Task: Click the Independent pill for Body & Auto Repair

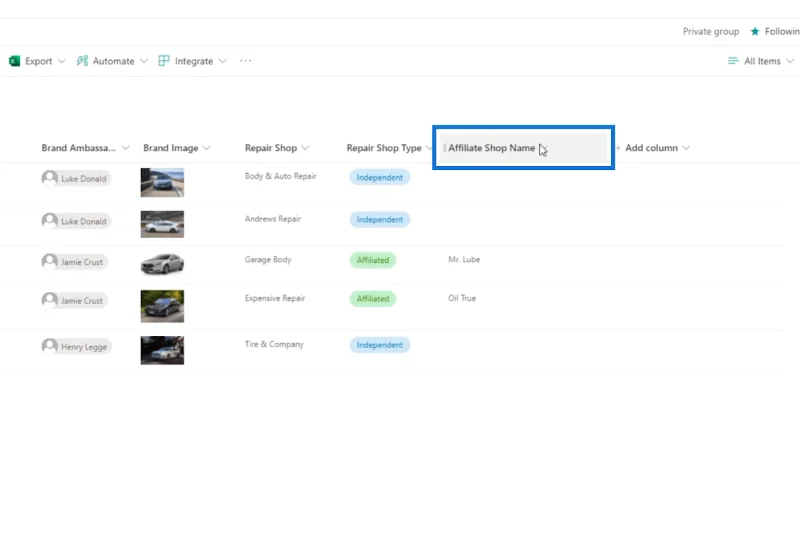Action: (x=380, y=177)
